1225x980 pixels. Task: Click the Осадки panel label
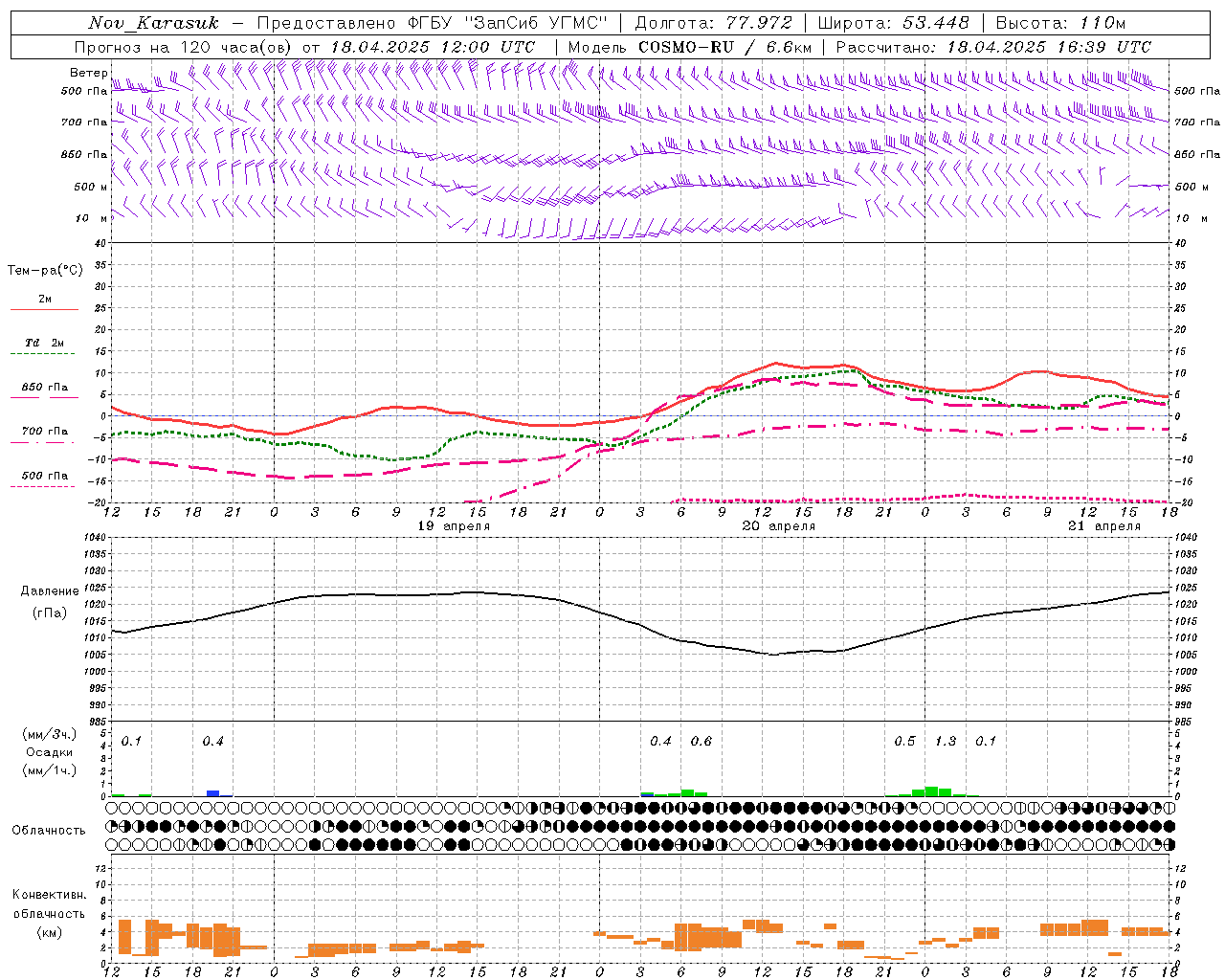(49, 752)
